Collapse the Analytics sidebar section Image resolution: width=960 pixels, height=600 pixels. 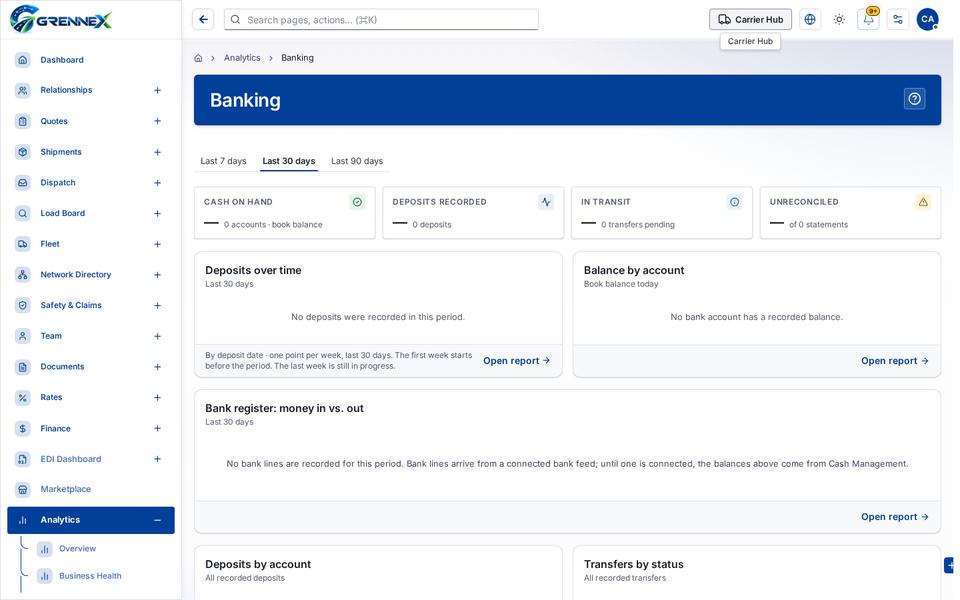pyautogui.click(x=157, y=520)
